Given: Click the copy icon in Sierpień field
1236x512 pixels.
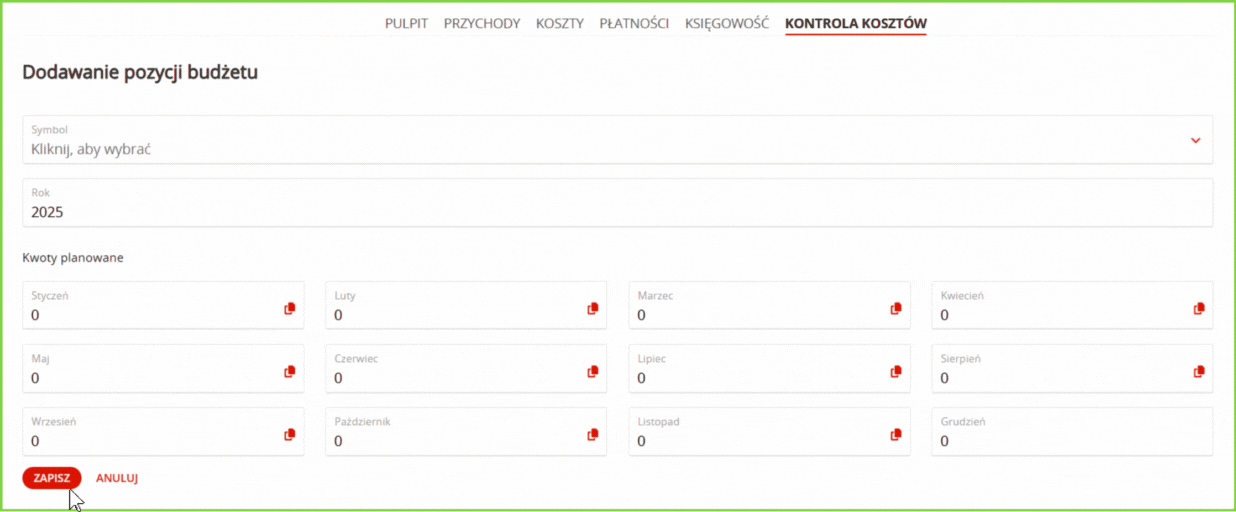Looking at the screenshot, I should (x=1199, y=372).
